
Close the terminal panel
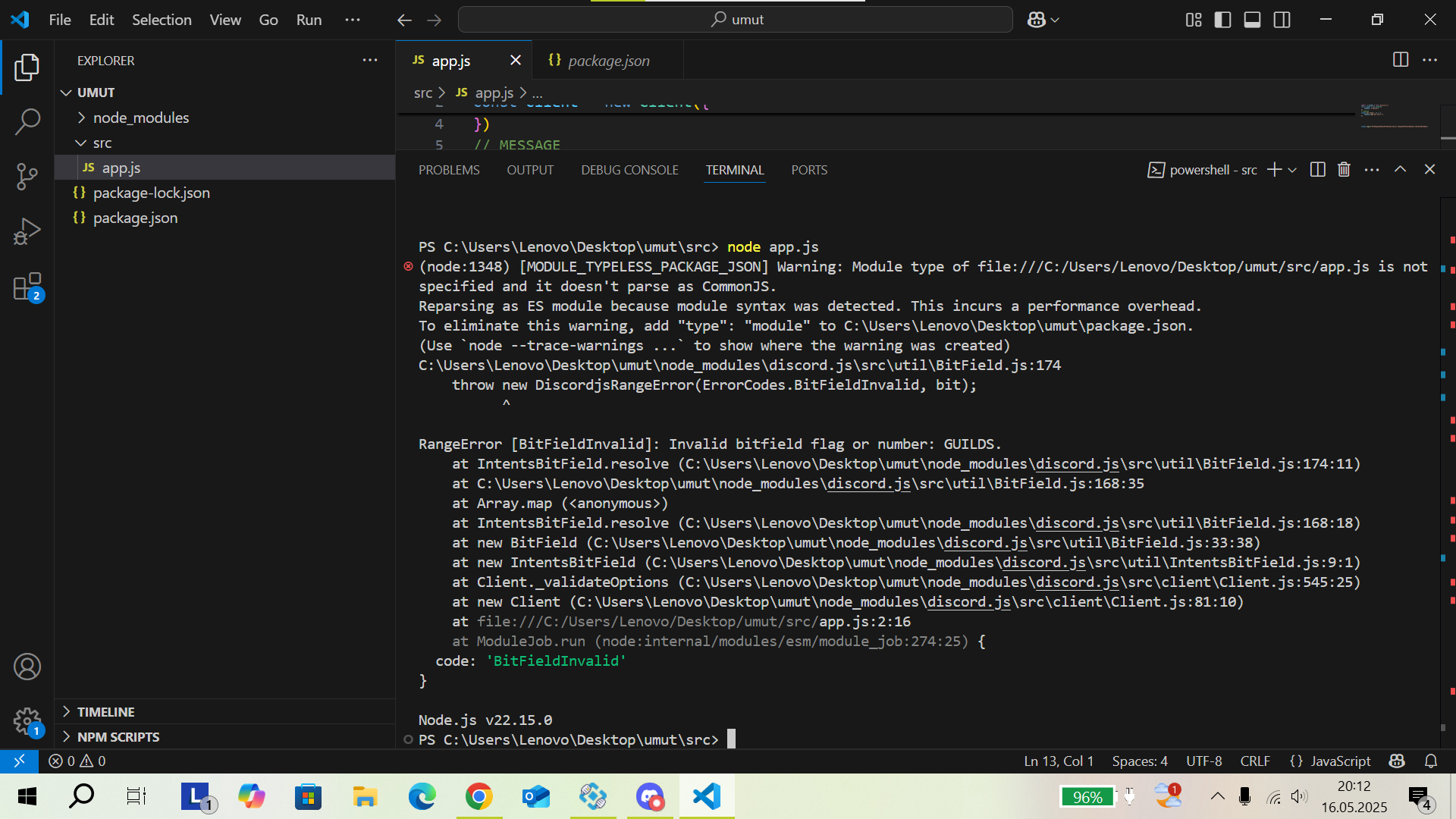[1429, 170]
